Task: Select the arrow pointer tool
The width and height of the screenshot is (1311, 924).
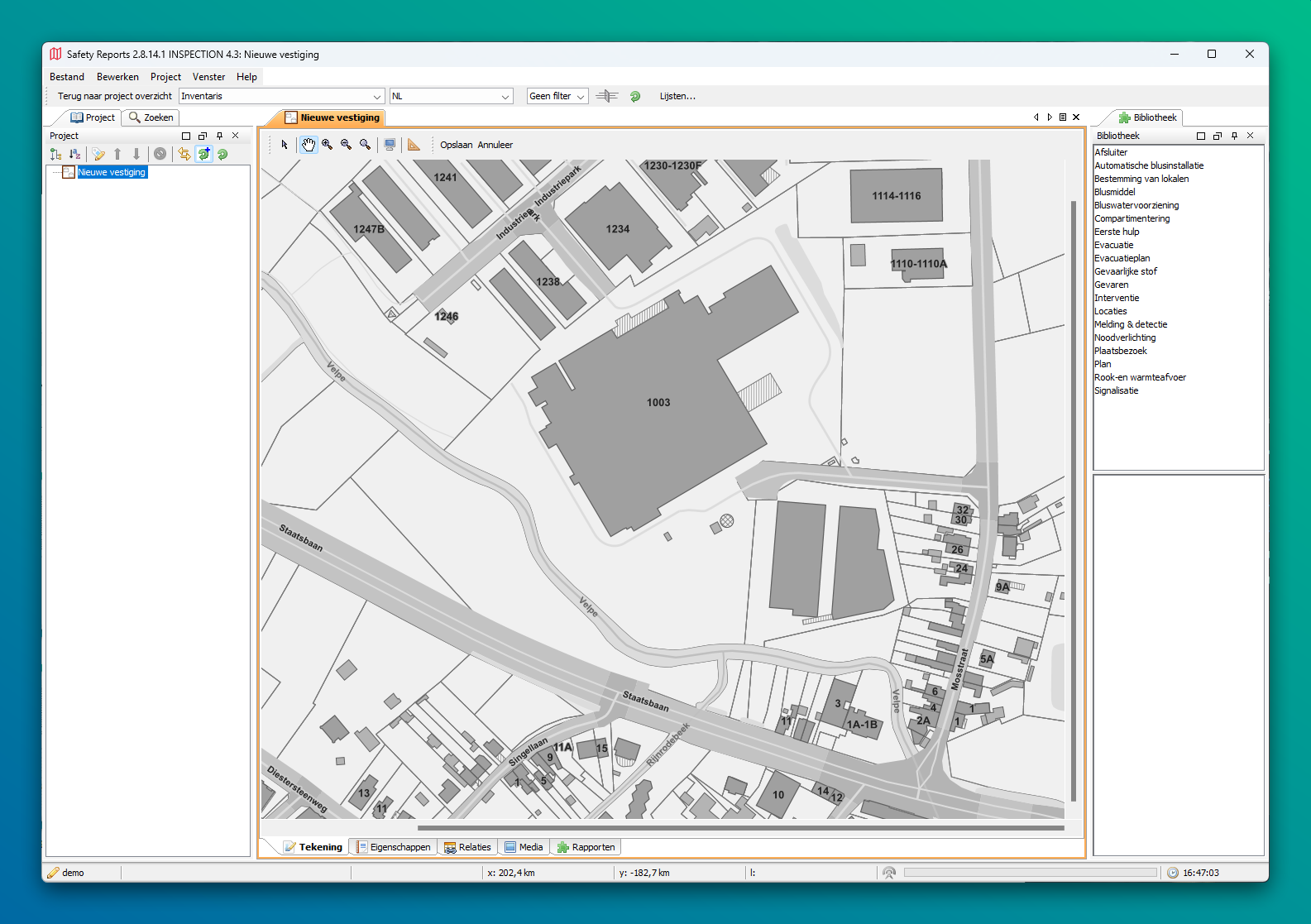Action: pos(285,145)
